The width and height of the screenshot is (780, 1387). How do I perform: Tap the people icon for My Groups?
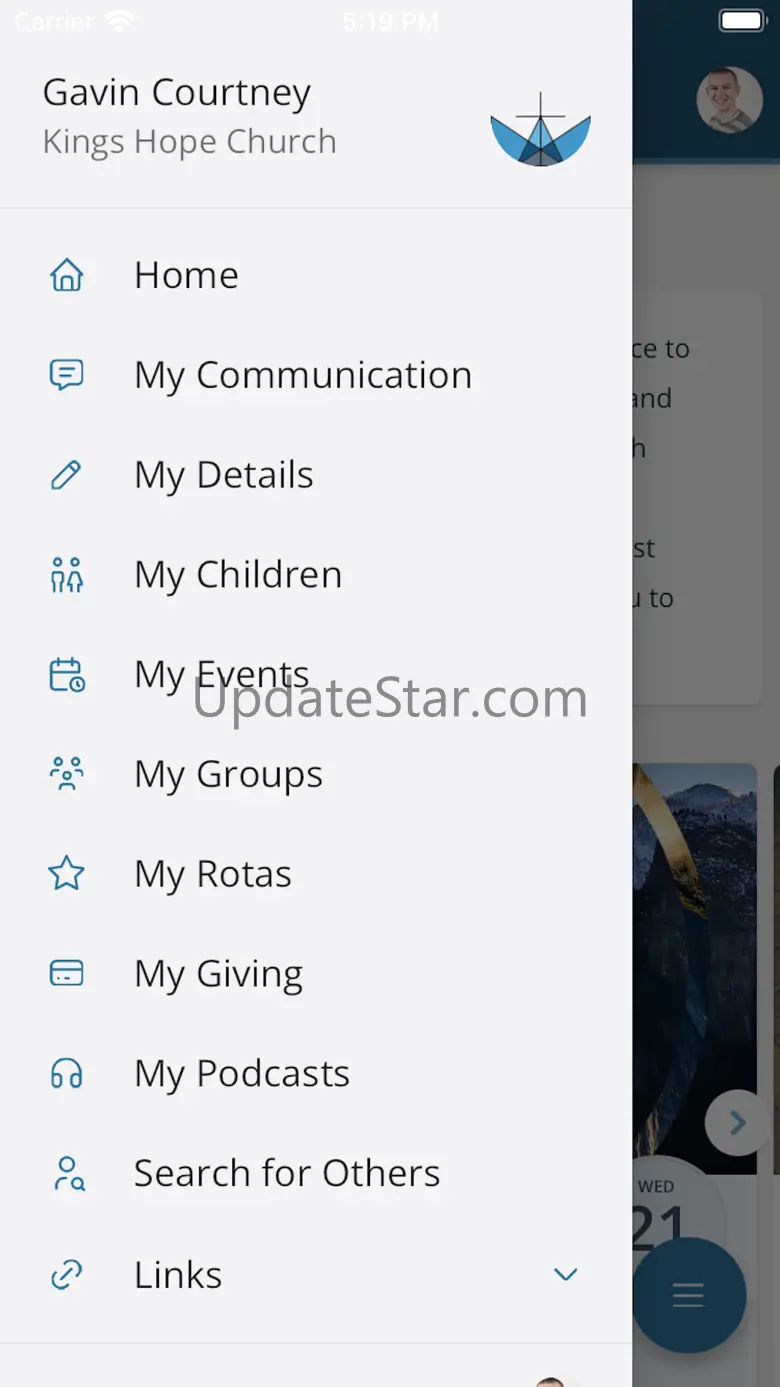[67, 774]
